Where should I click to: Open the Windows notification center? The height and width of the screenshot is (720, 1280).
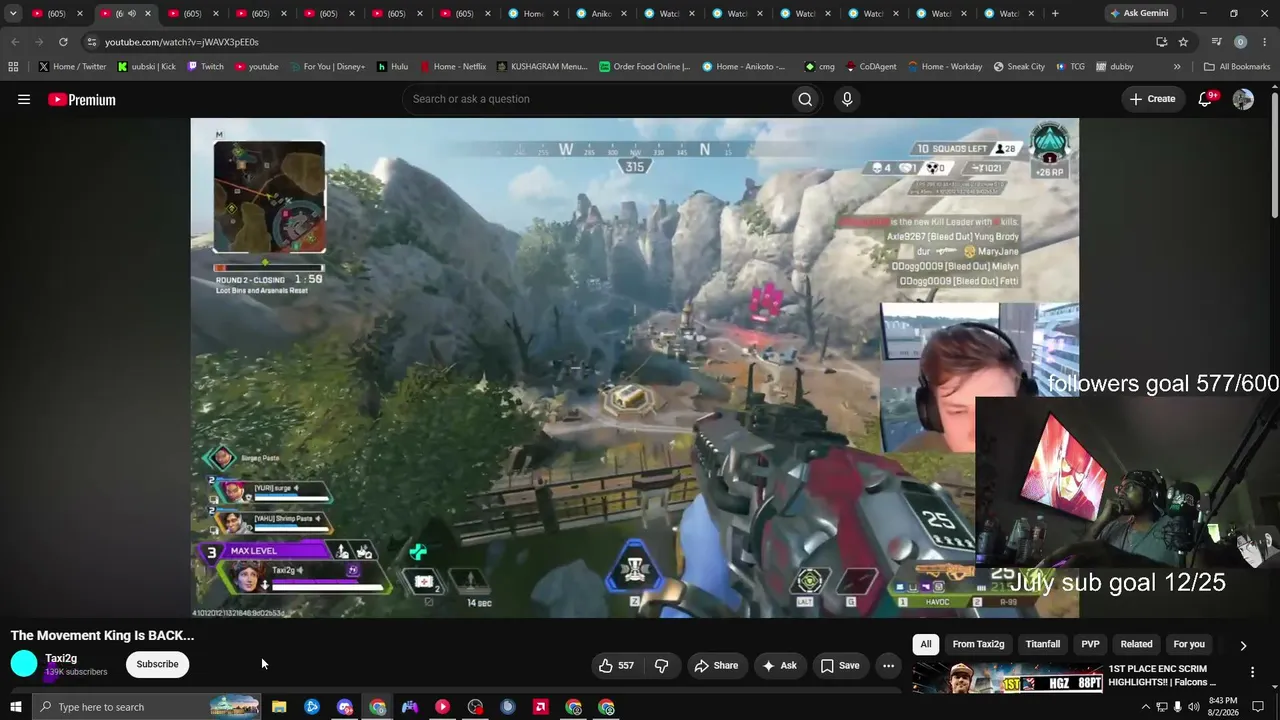tap(1258, 707)
